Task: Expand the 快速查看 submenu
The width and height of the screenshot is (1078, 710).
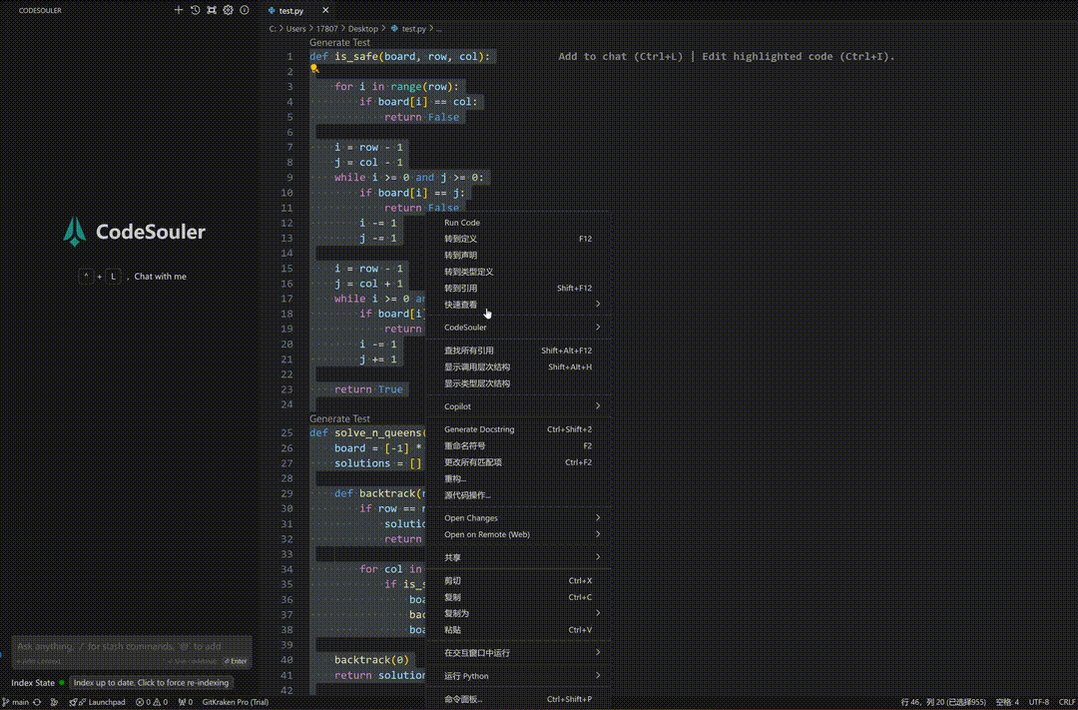Action: [519, 304]
